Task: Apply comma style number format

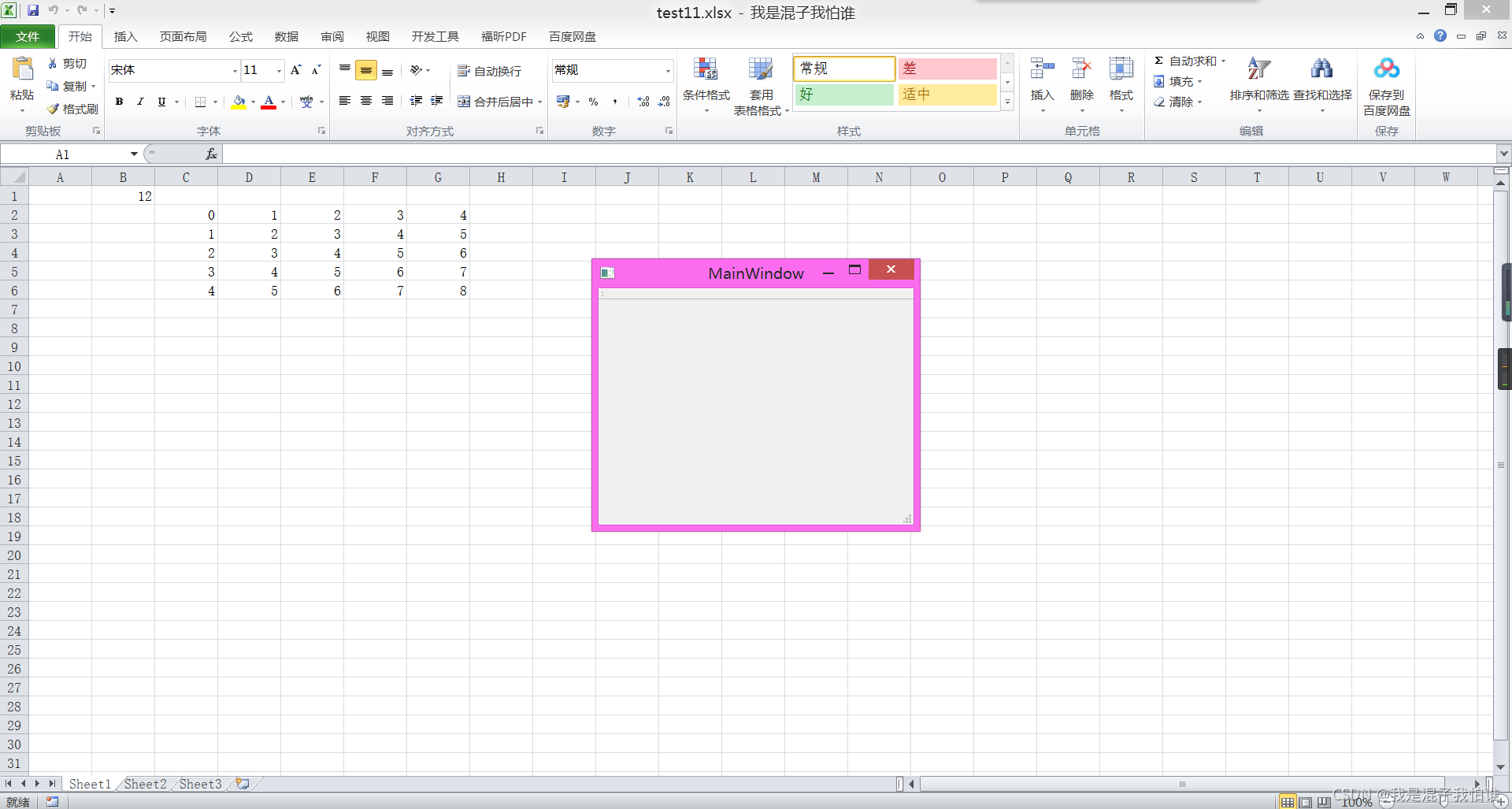Action: (x=615, y=102)
